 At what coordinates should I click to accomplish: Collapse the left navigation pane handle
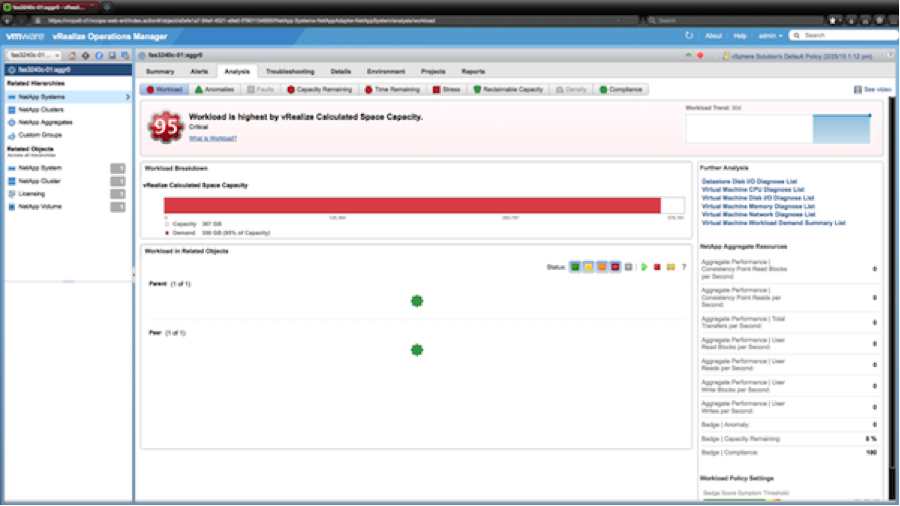coord(134,275)
